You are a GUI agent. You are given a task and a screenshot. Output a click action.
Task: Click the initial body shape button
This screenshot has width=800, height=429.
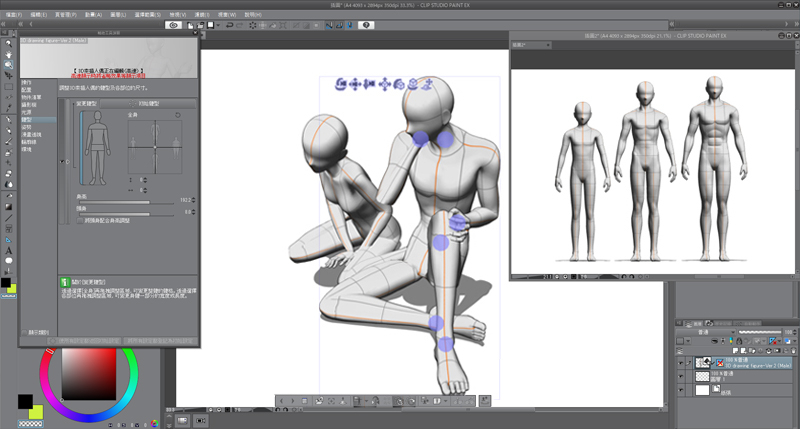[146, 102]
